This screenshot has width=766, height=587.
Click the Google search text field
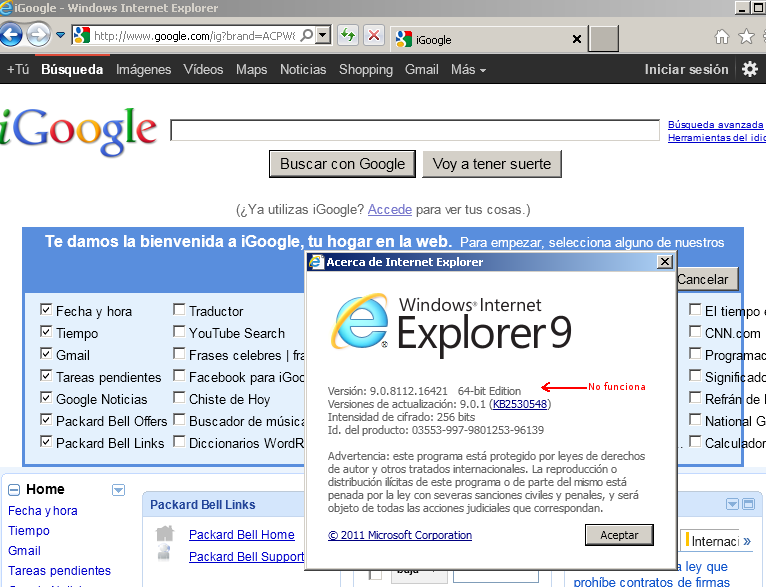pyautogui.click(x=417, y=131)
